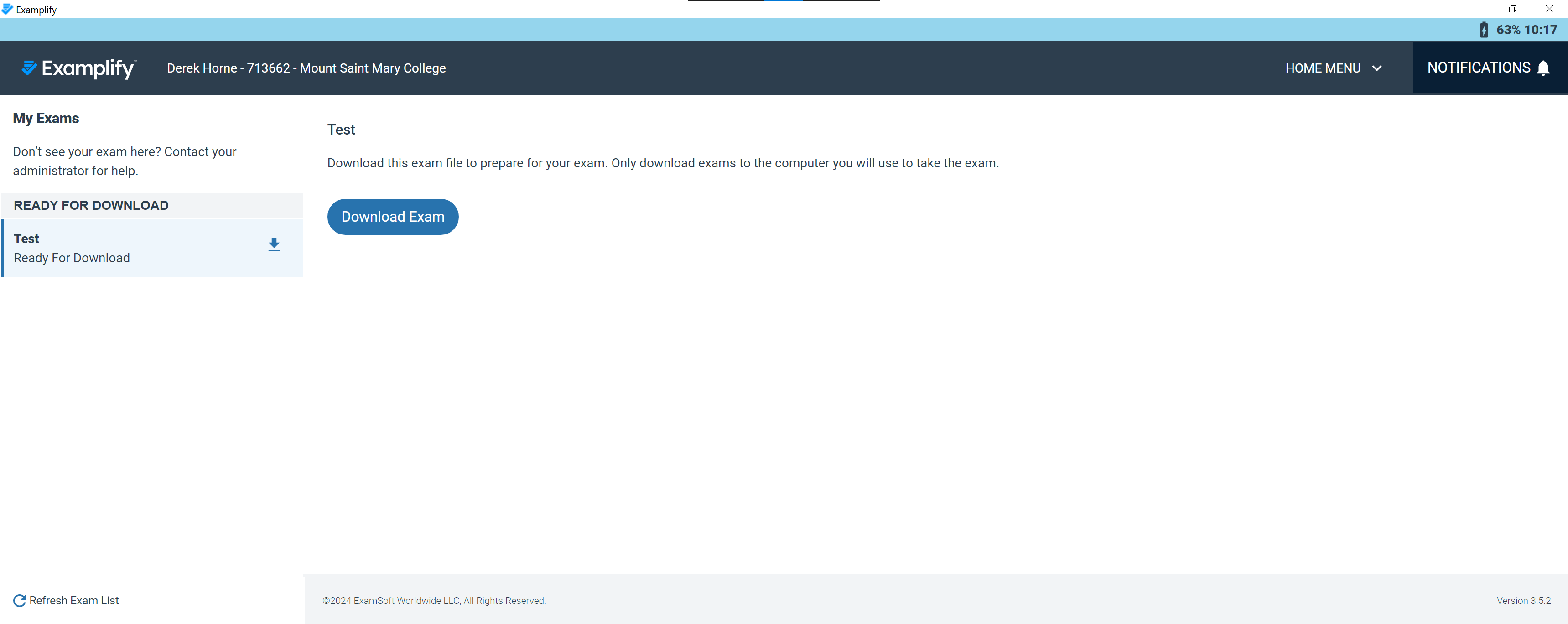
Task: Click the refresh arrow icon beside Refresh Exam List
Action: click(20, 600)
